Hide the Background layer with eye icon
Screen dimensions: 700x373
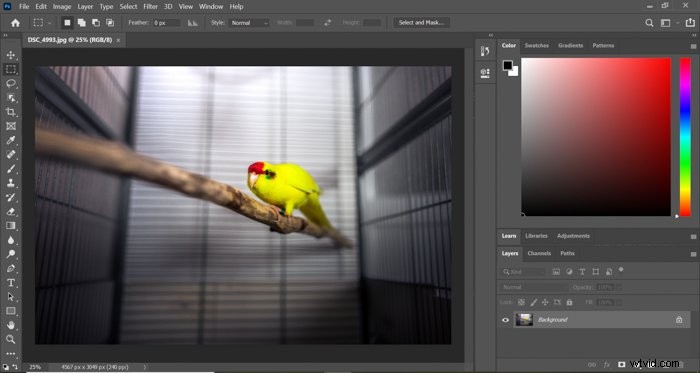(505, 320)
